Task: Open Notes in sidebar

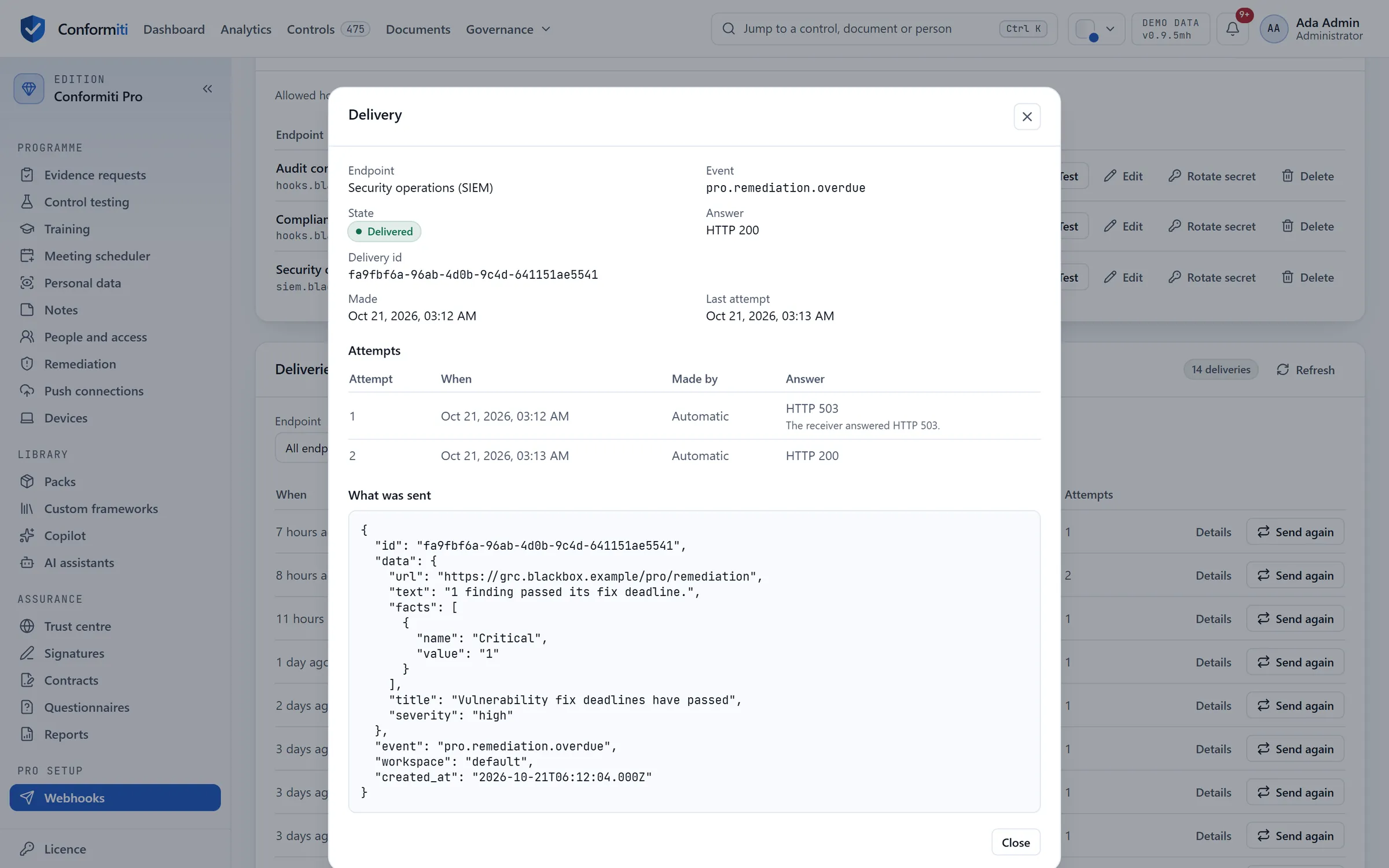Action: coord(115,310)
